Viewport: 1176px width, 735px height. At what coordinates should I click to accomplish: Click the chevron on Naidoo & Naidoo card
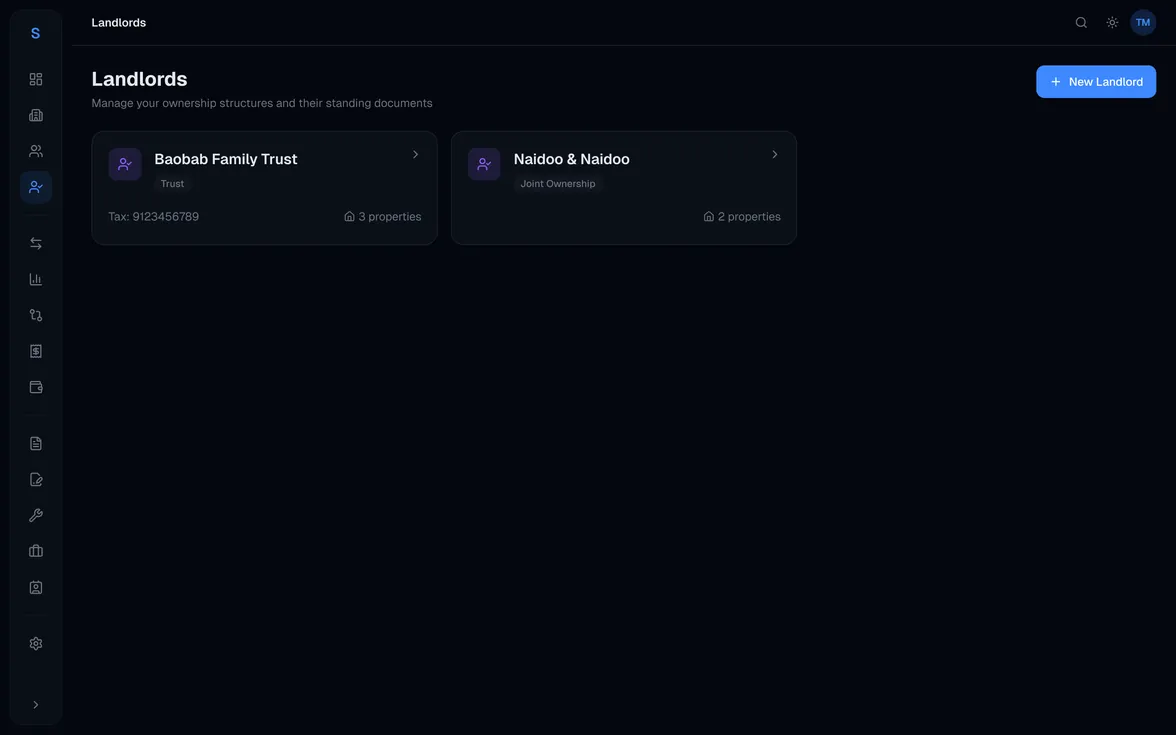point(775,154)
